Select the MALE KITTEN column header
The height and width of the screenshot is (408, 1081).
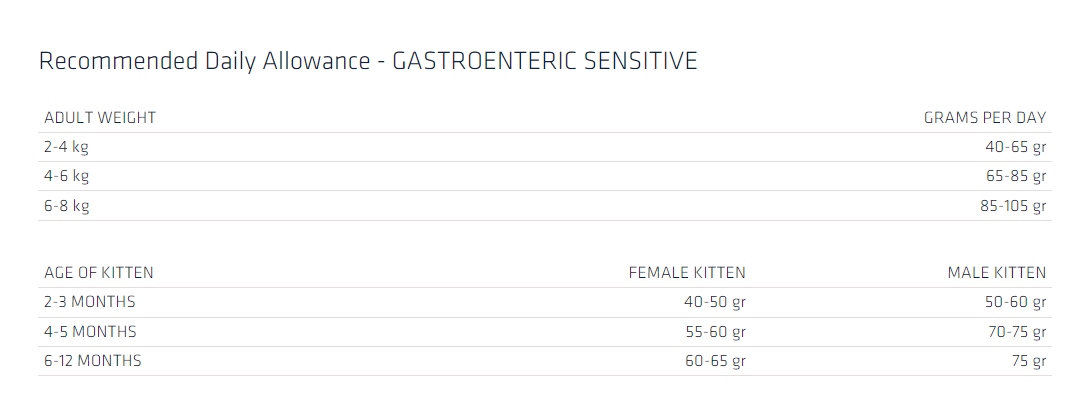coord(996,272)
